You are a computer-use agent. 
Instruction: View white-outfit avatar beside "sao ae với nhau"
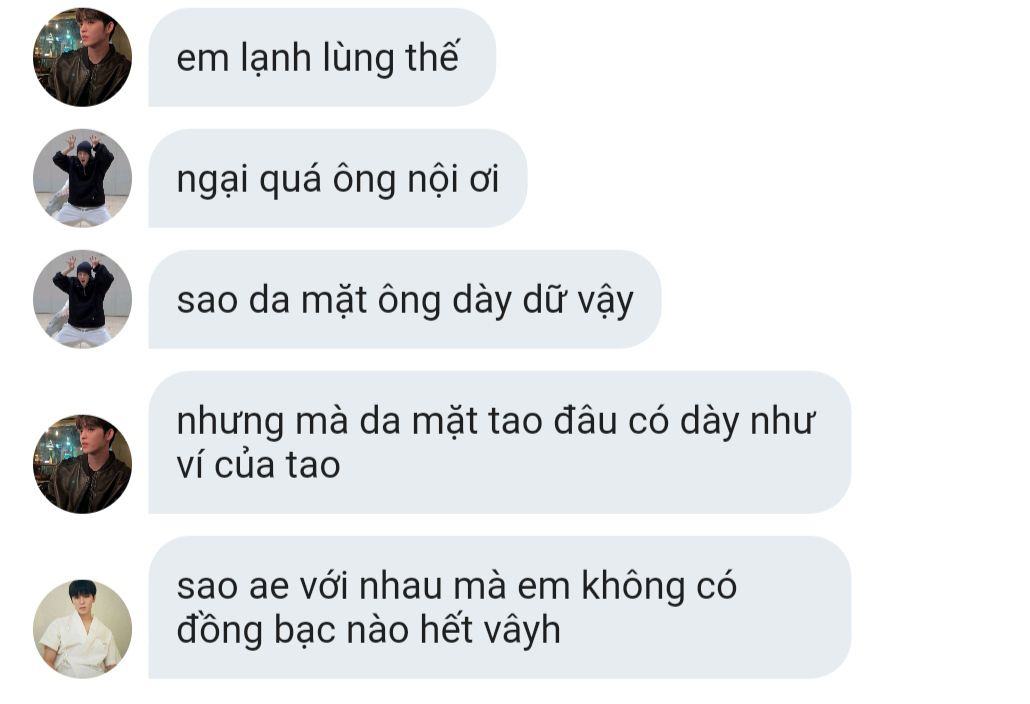pyautogui.click(x=82, y=628)
